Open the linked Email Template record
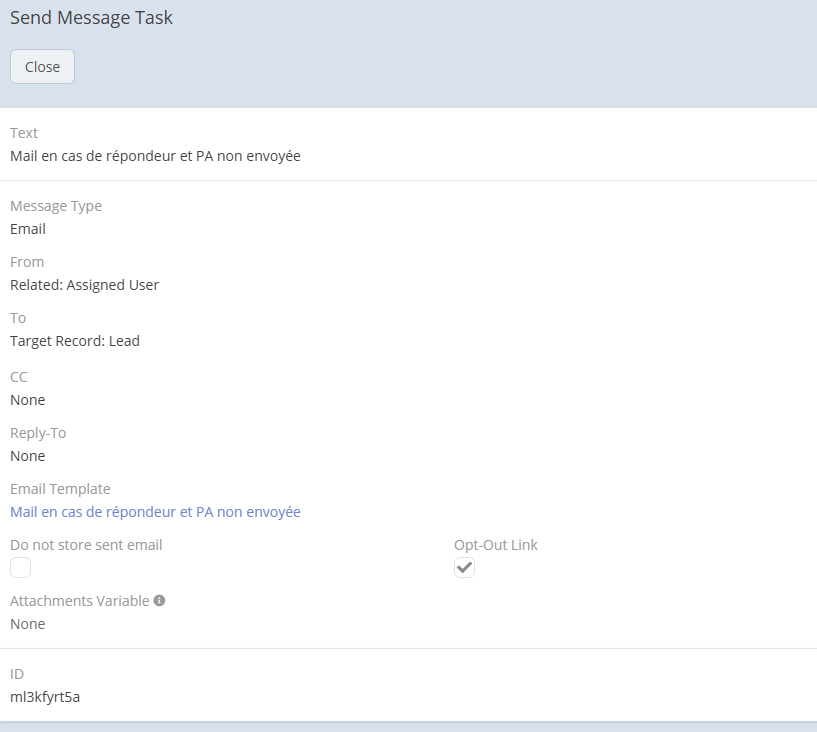The height and width of the screenshot is (732, 817). point(155,512)
